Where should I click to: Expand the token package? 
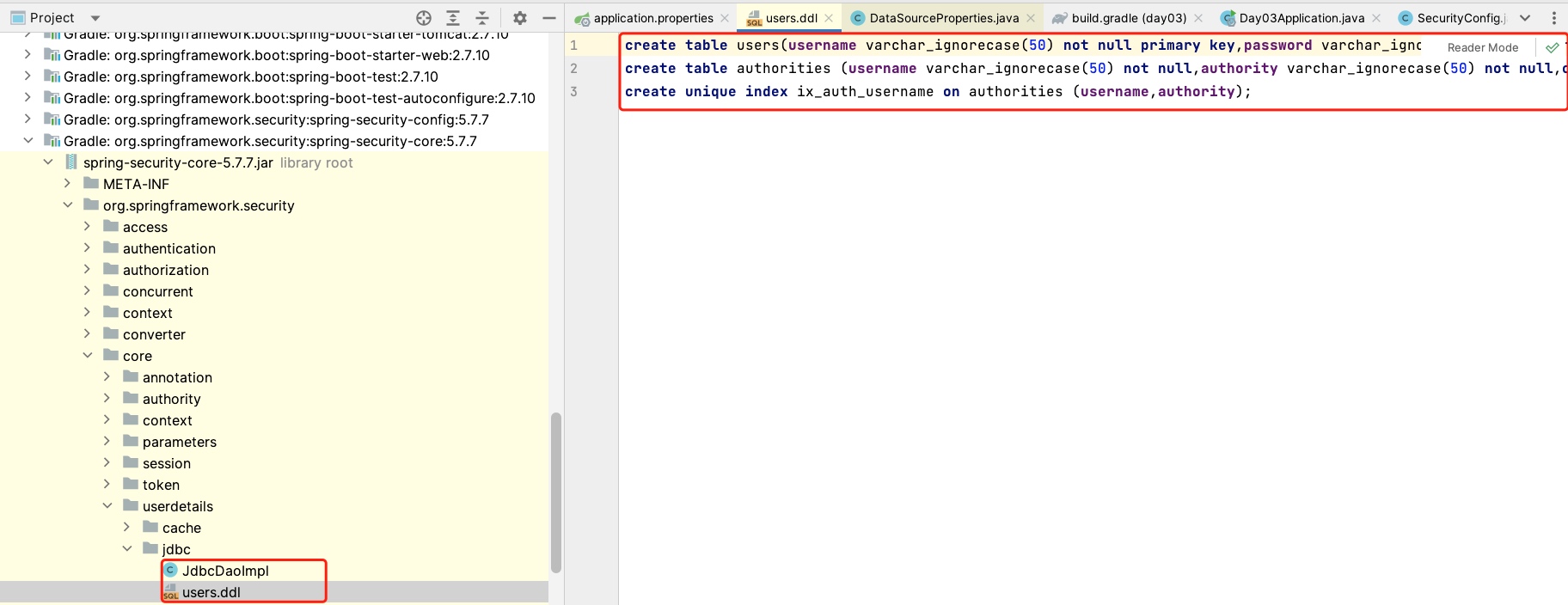click(x=107, y=484)
